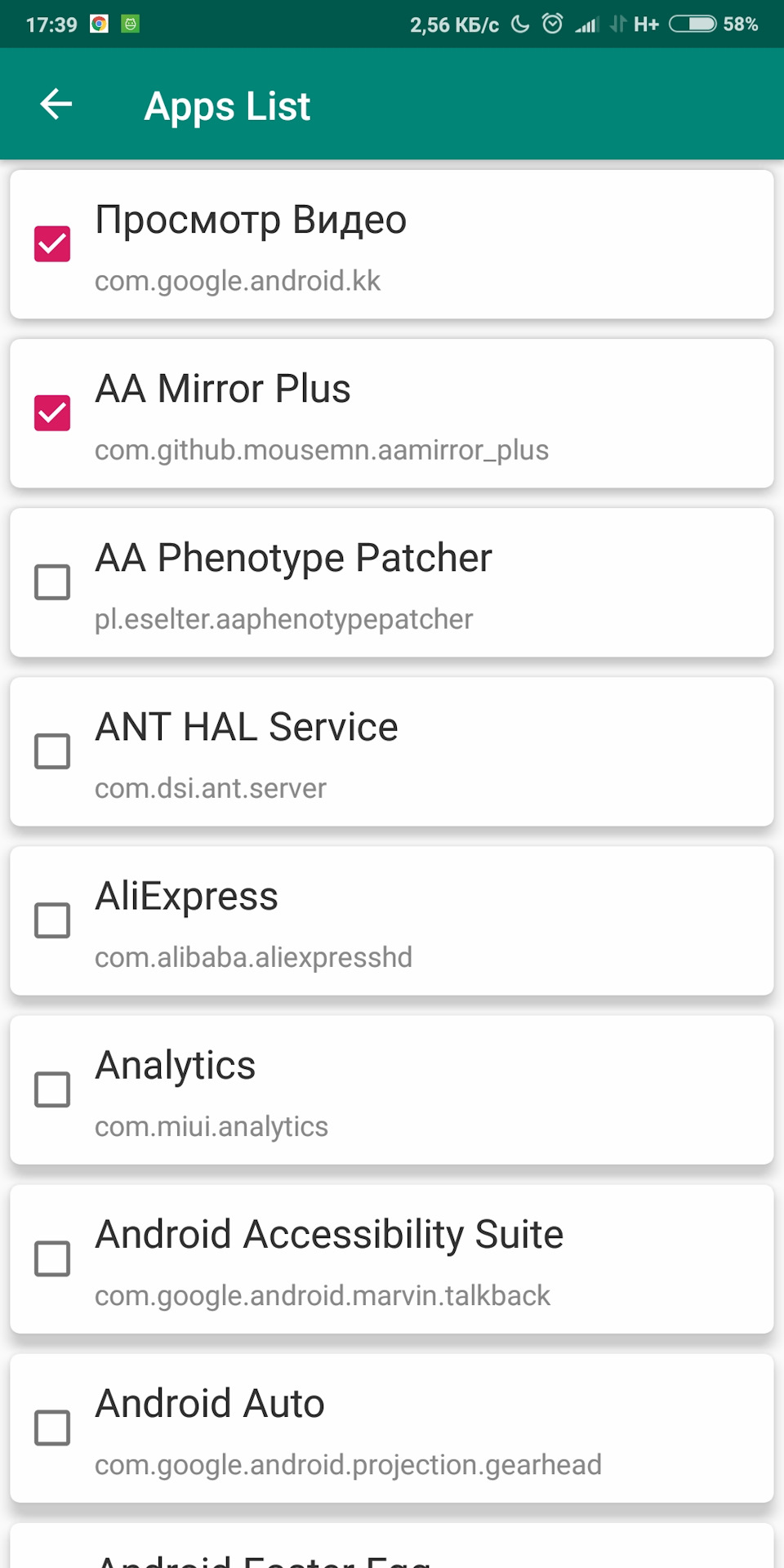Image resolution: width=784 pixels, height=1568 pixels.
Task: Select the Apps List title
Action: [227, 106]
